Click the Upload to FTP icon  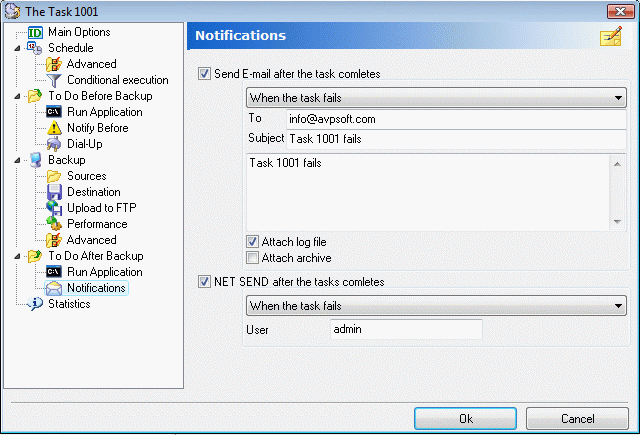coord(54,208)
